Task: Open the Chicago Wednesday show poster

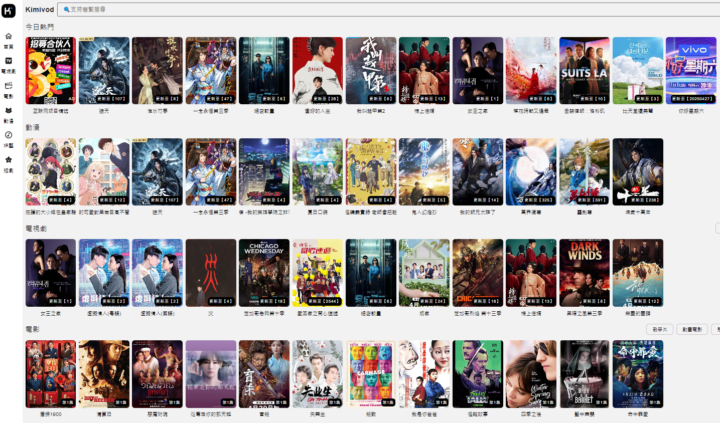Action: (264, 271)
